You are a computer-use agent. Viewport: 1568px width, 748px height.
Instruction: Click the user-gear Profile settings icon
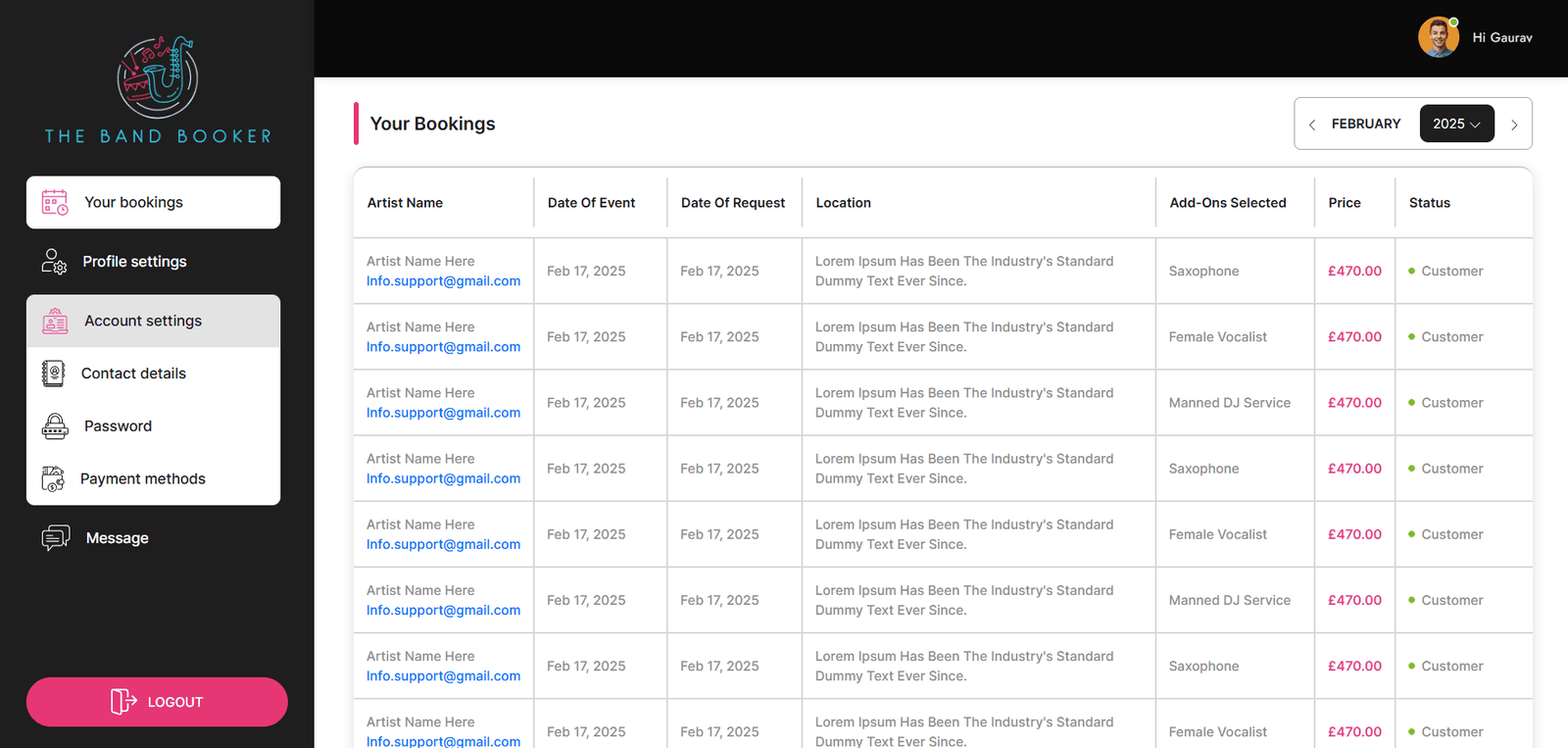pos(54,262)
